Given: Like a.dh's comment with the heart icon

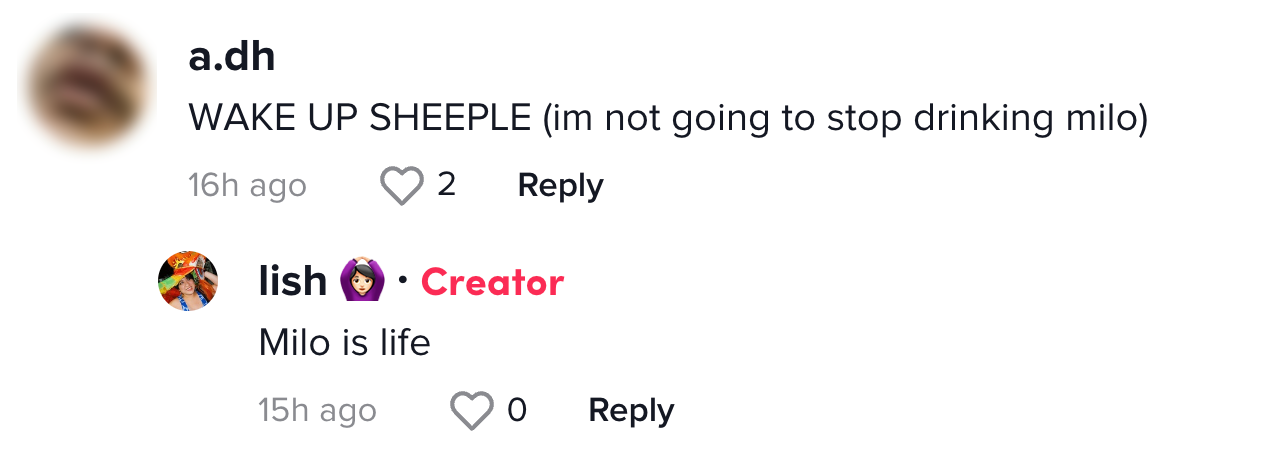Looking at the screenshot, I should [x=402, y=186].
